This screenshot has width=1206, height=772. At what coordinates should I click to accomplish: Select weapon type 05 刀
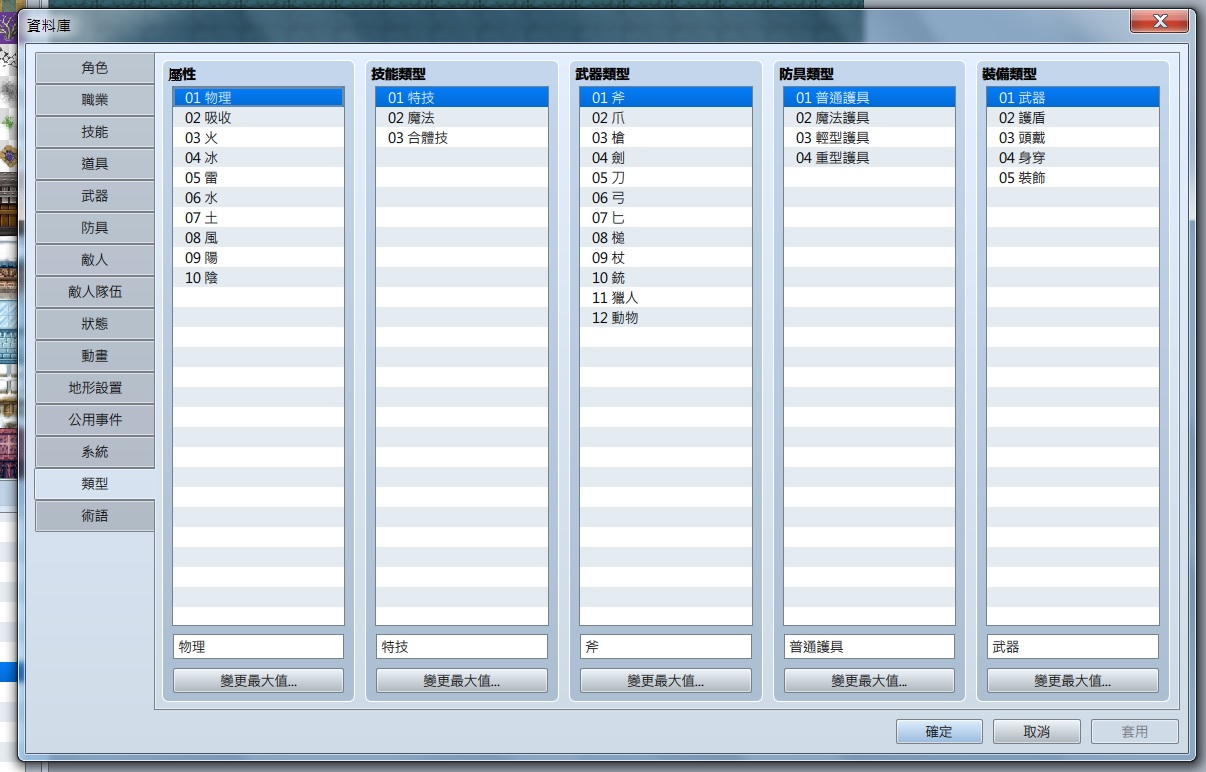pyautogui.click(x=666, y=178)
